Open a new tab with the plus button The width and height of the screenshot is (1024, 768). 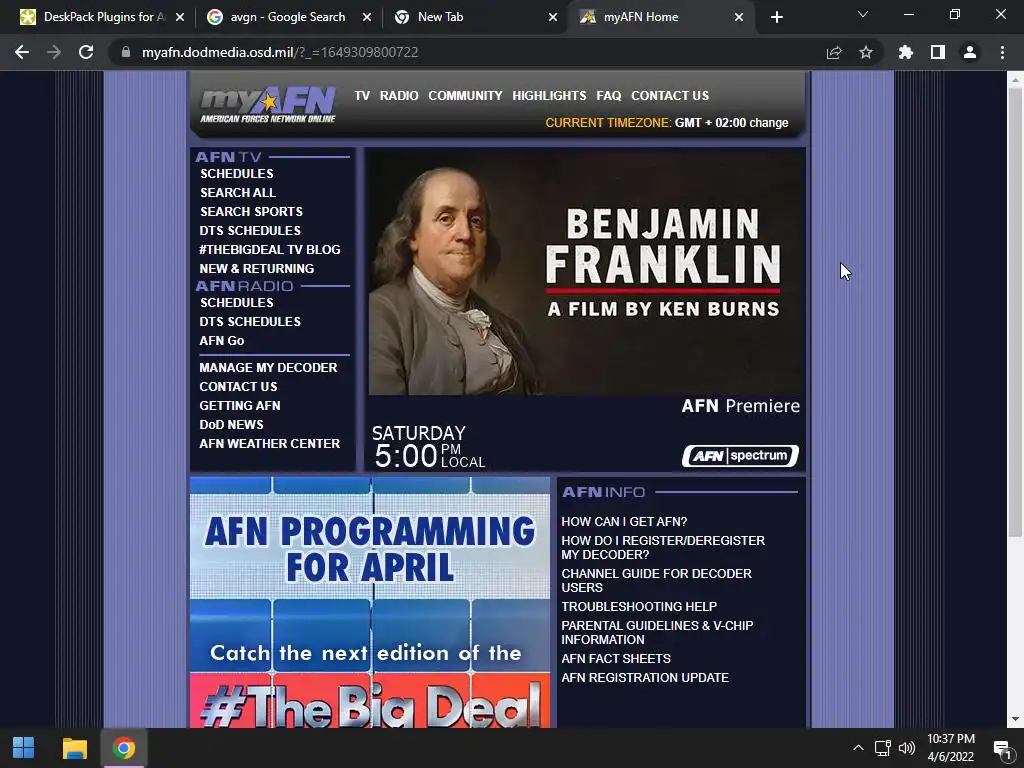tap(776, 18)
